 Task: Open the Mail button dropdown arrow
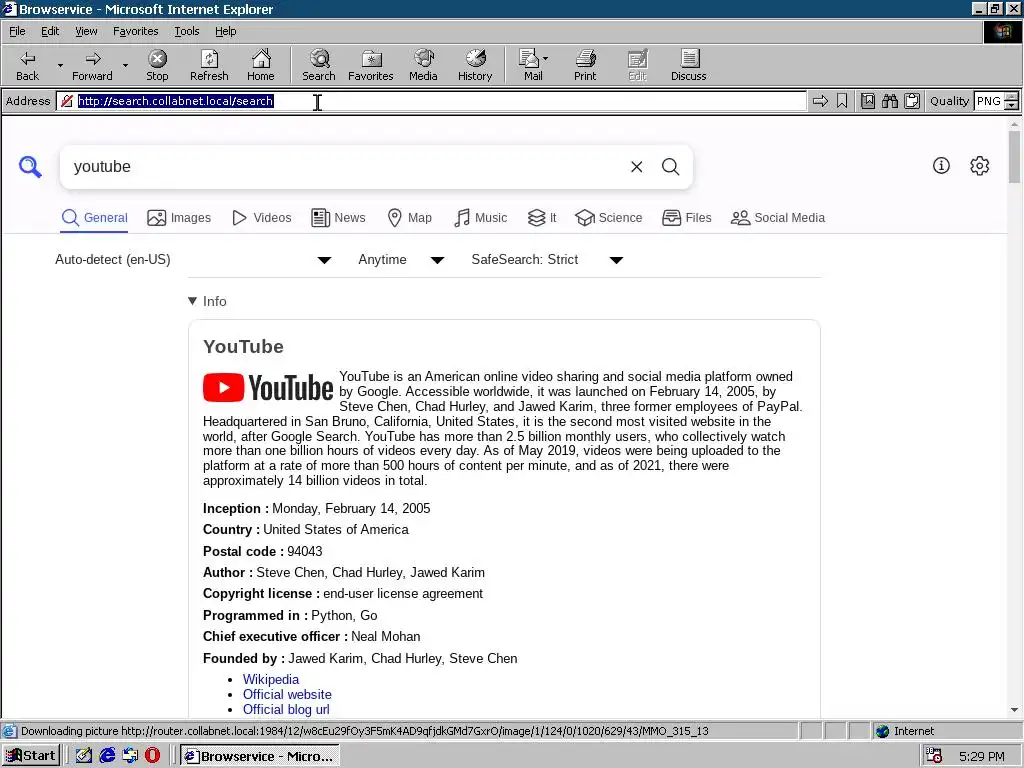(545, 59)
